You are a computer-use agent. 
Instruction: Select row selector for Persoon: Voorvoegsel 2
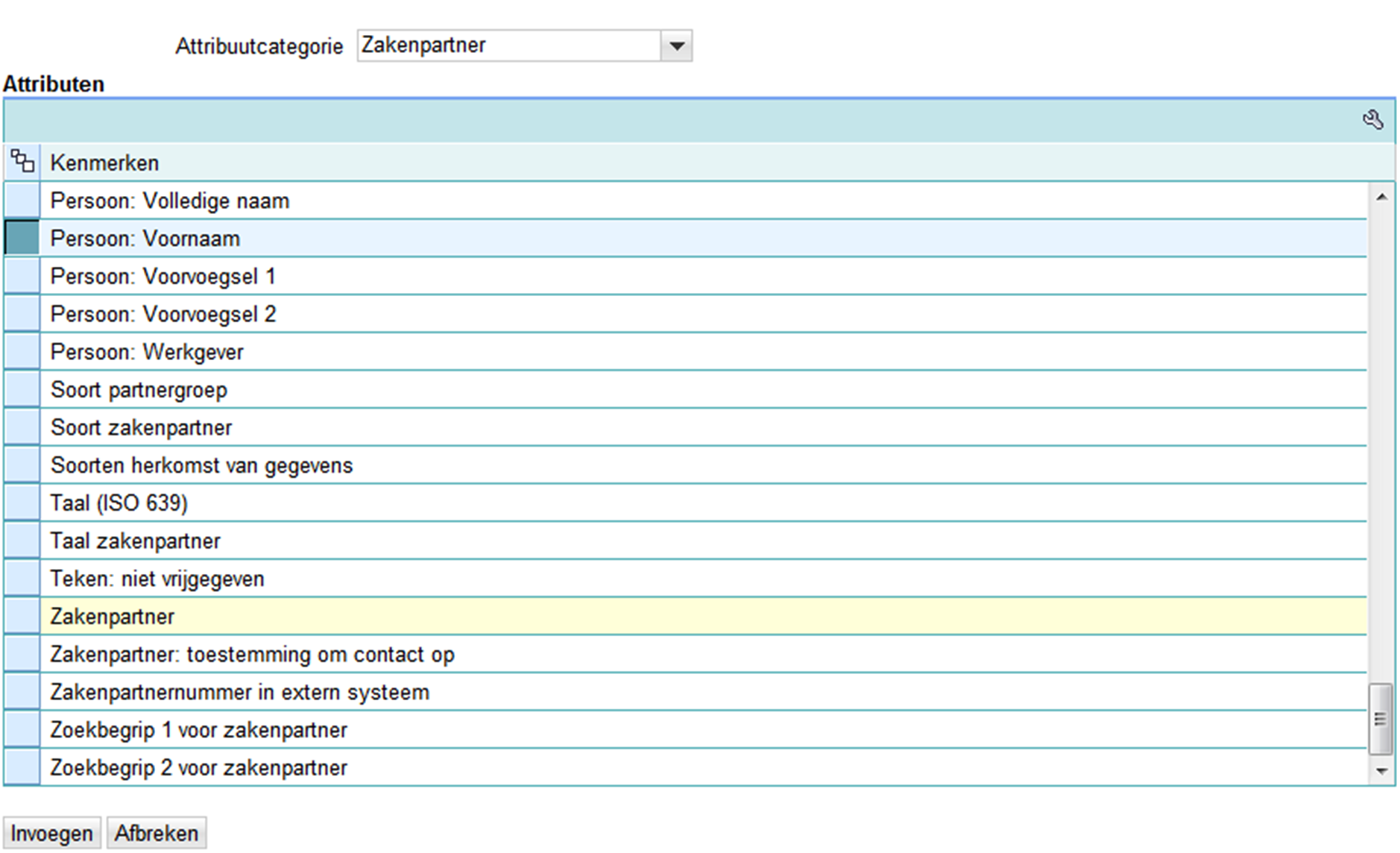(x=22, y=314)
